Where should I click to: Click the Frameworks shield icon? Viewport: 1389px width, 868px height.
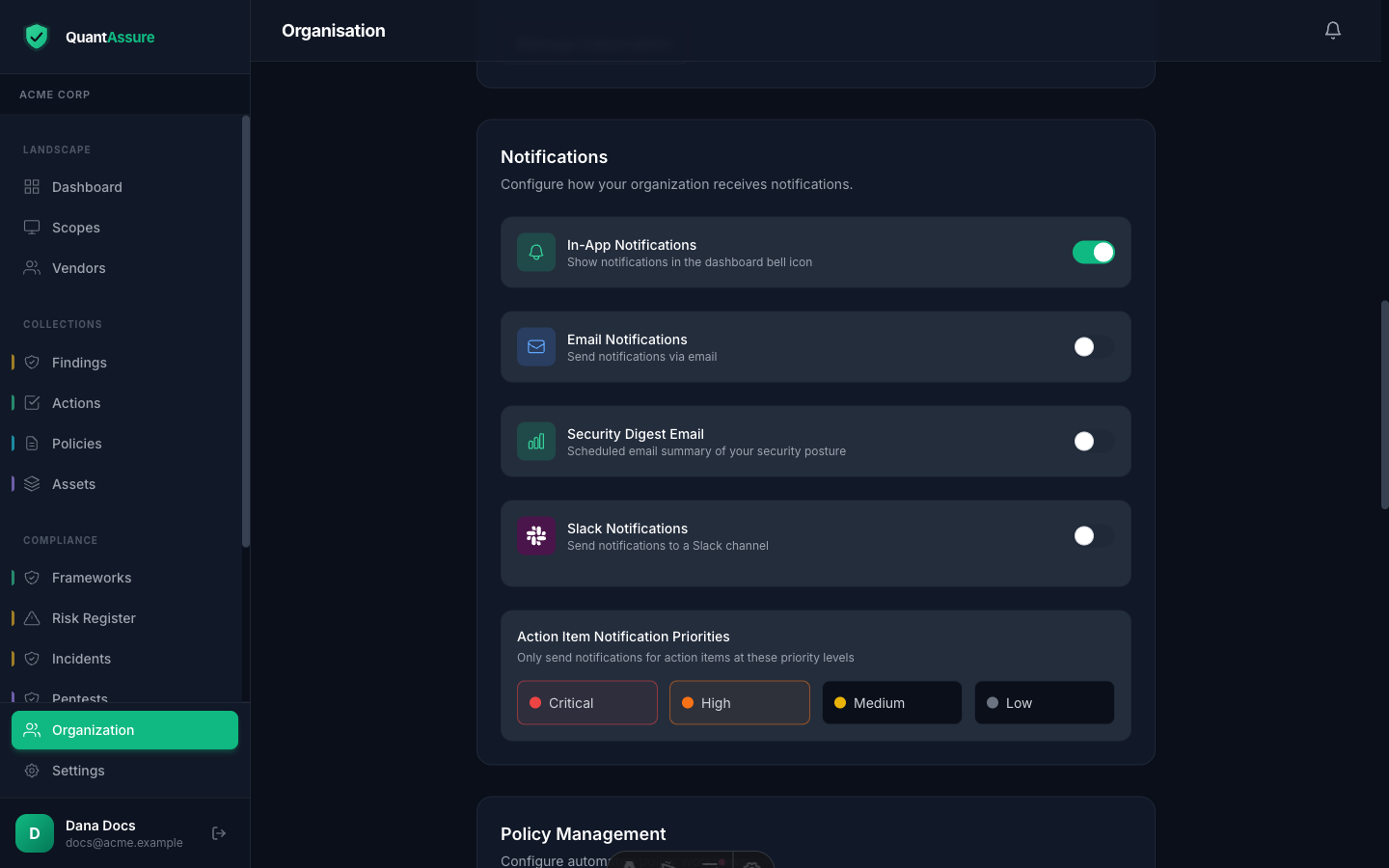tap(32, 577)
